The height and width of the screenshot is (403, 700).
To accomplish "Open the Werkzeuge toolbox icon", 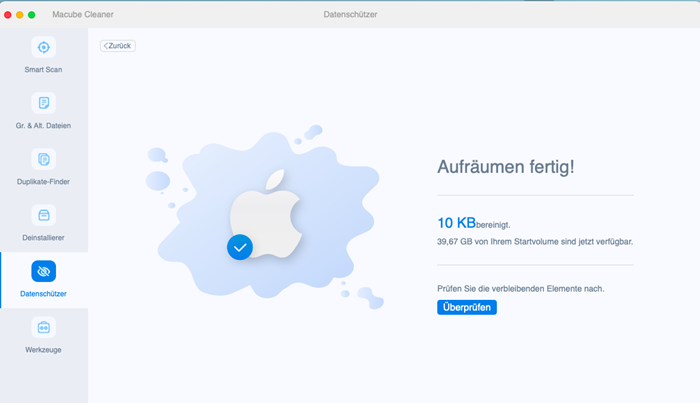I will click(x=44, y=328).
